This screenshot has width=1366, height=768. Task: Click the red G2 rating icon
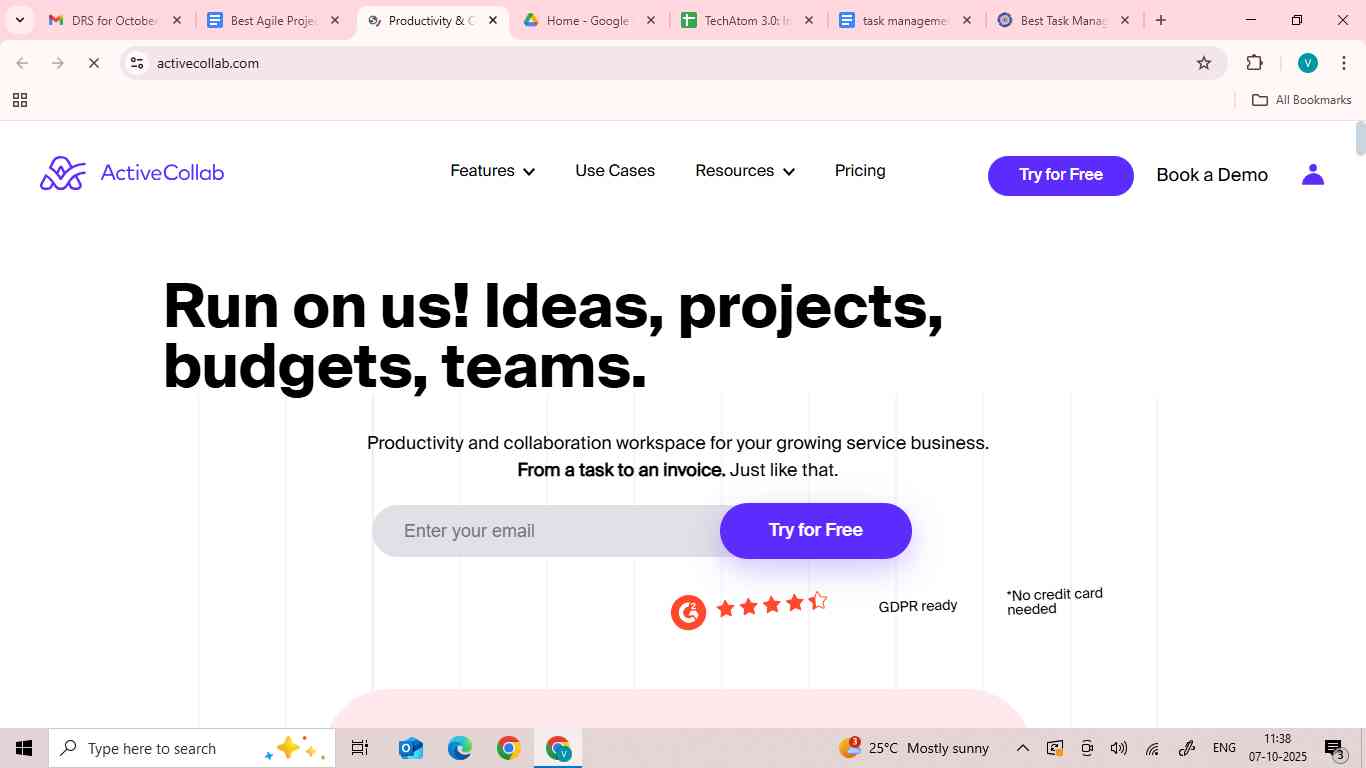[x=688, y=611]
